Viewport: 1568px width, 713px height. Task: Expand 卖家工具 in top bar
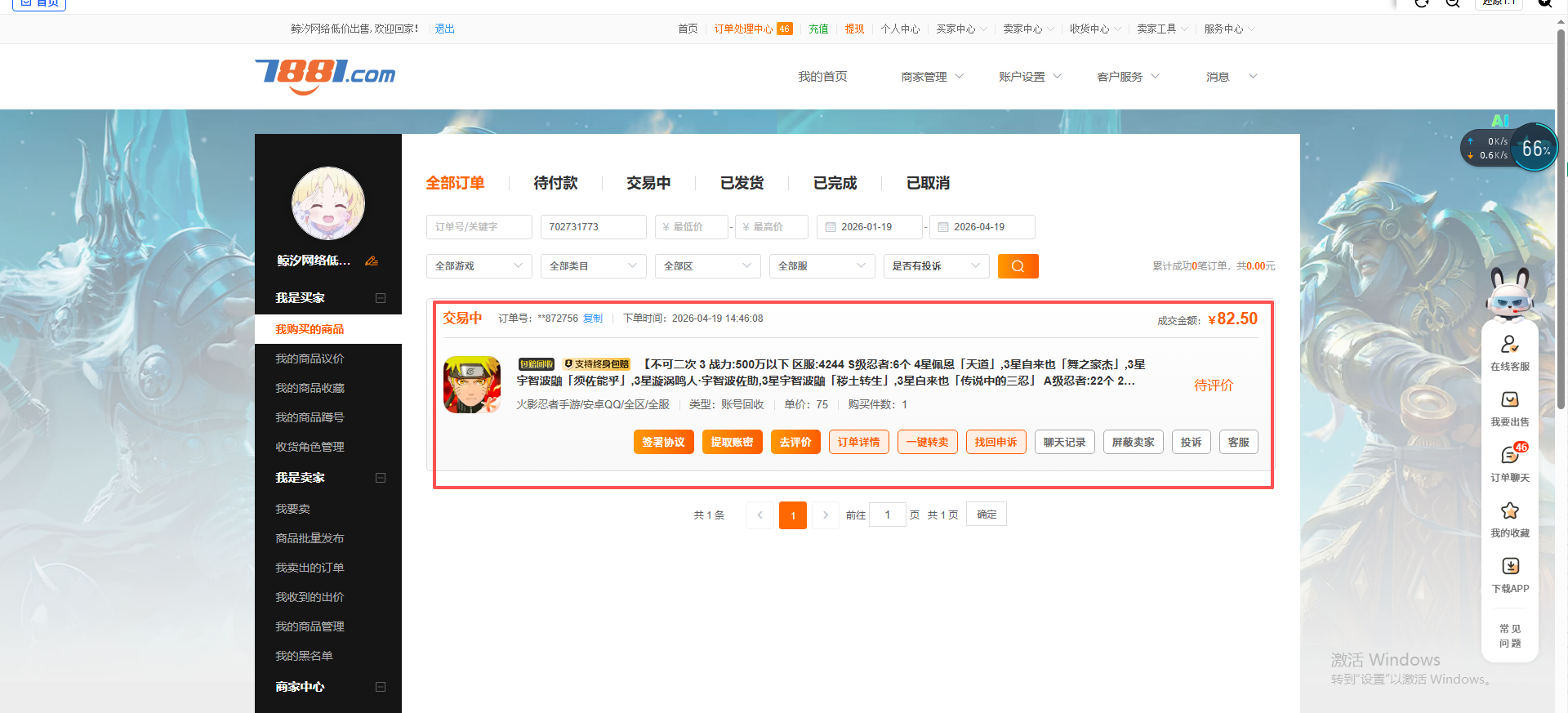1163,29
